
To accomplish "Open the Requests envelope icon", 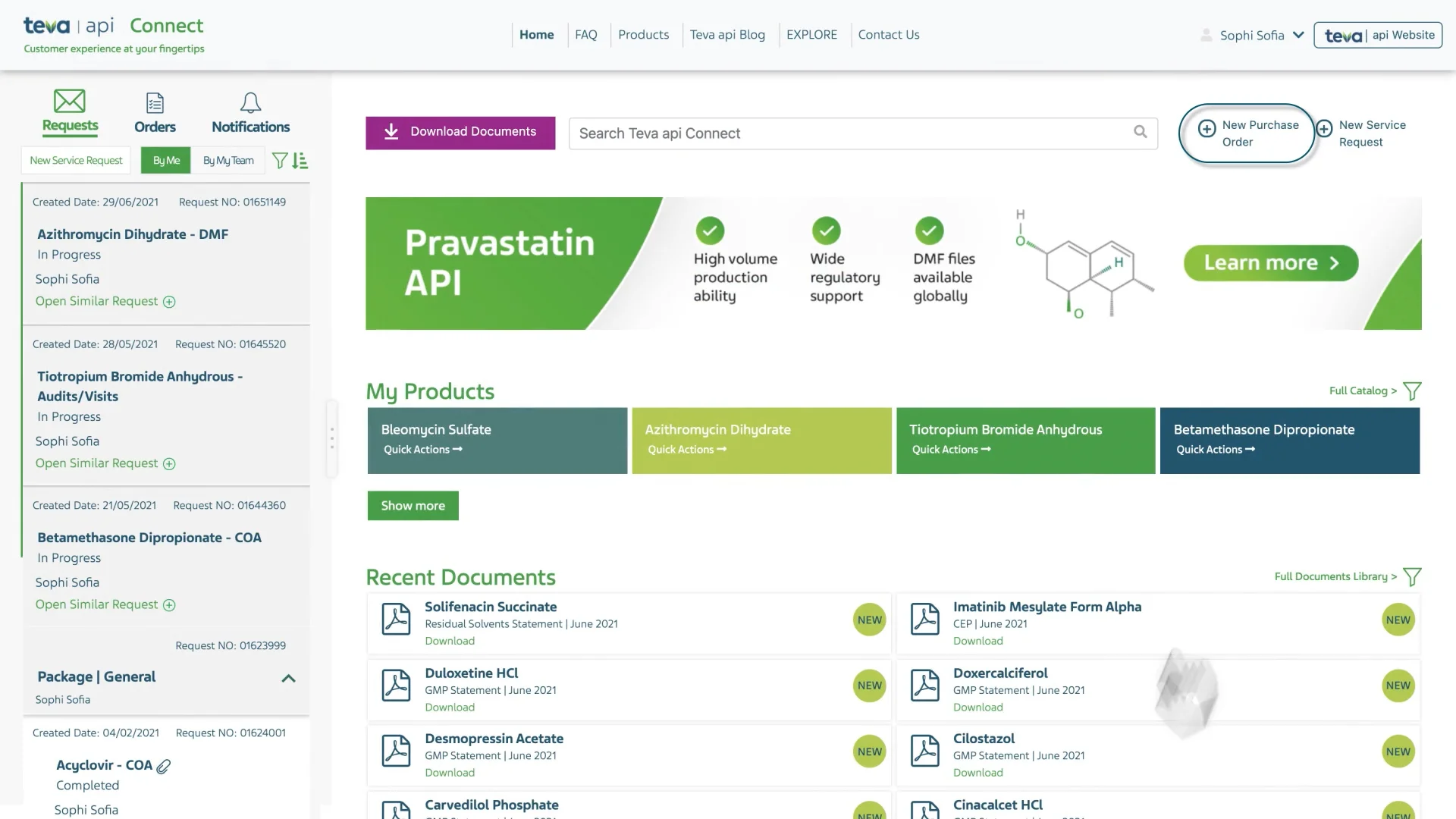I will (69, 102).
